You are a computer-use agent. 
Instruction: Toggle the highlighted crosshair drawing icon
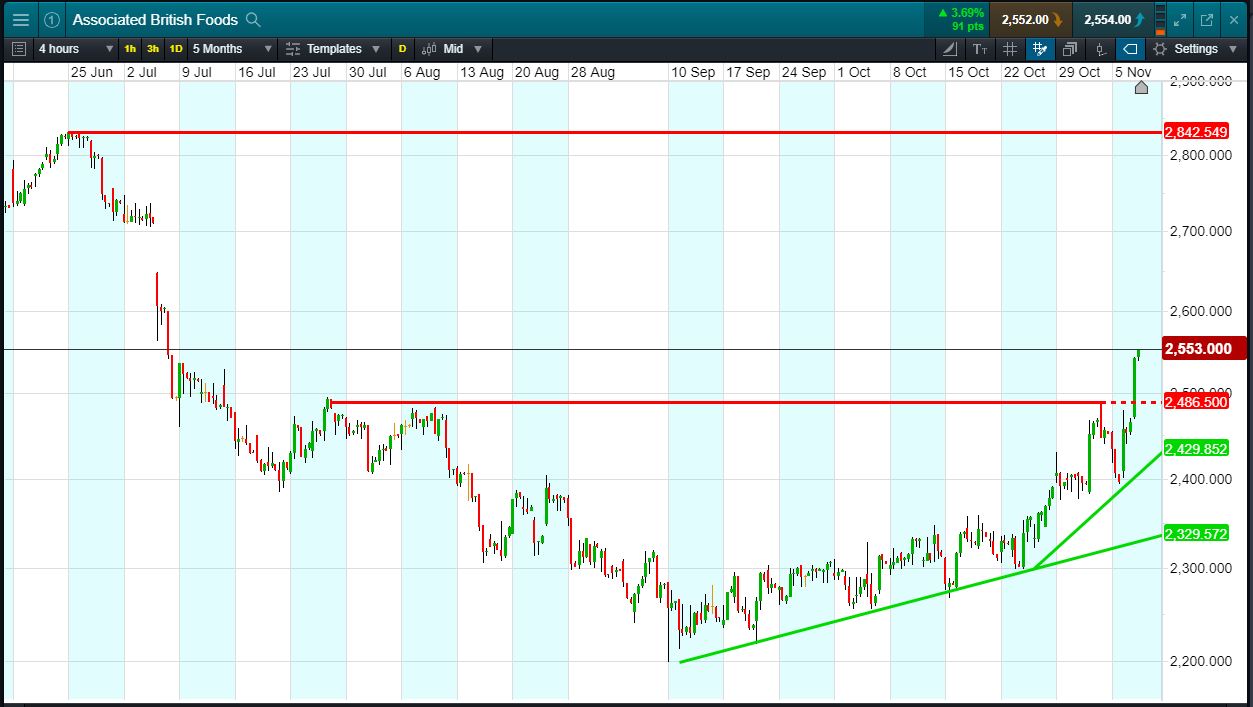[1040, 48]
